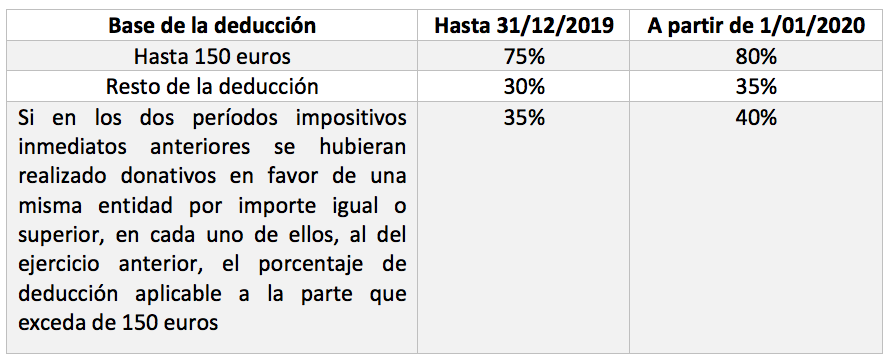Click the word 'superior,' in the long cell
Screen dimensions: 892x361
[59, 236]
